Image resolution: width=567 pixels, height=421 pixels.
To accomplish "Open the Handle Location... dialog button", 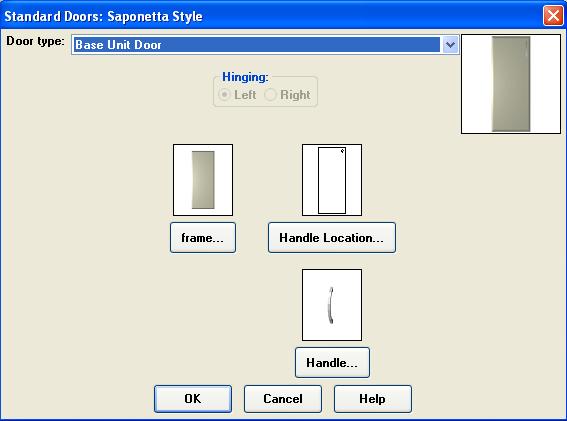I will pos(332,237).
